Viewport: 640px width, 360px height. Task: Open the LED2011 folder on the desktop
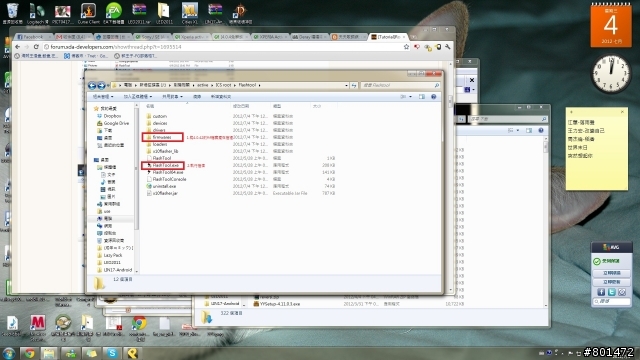pyautogui.click(x=164, y=12)
